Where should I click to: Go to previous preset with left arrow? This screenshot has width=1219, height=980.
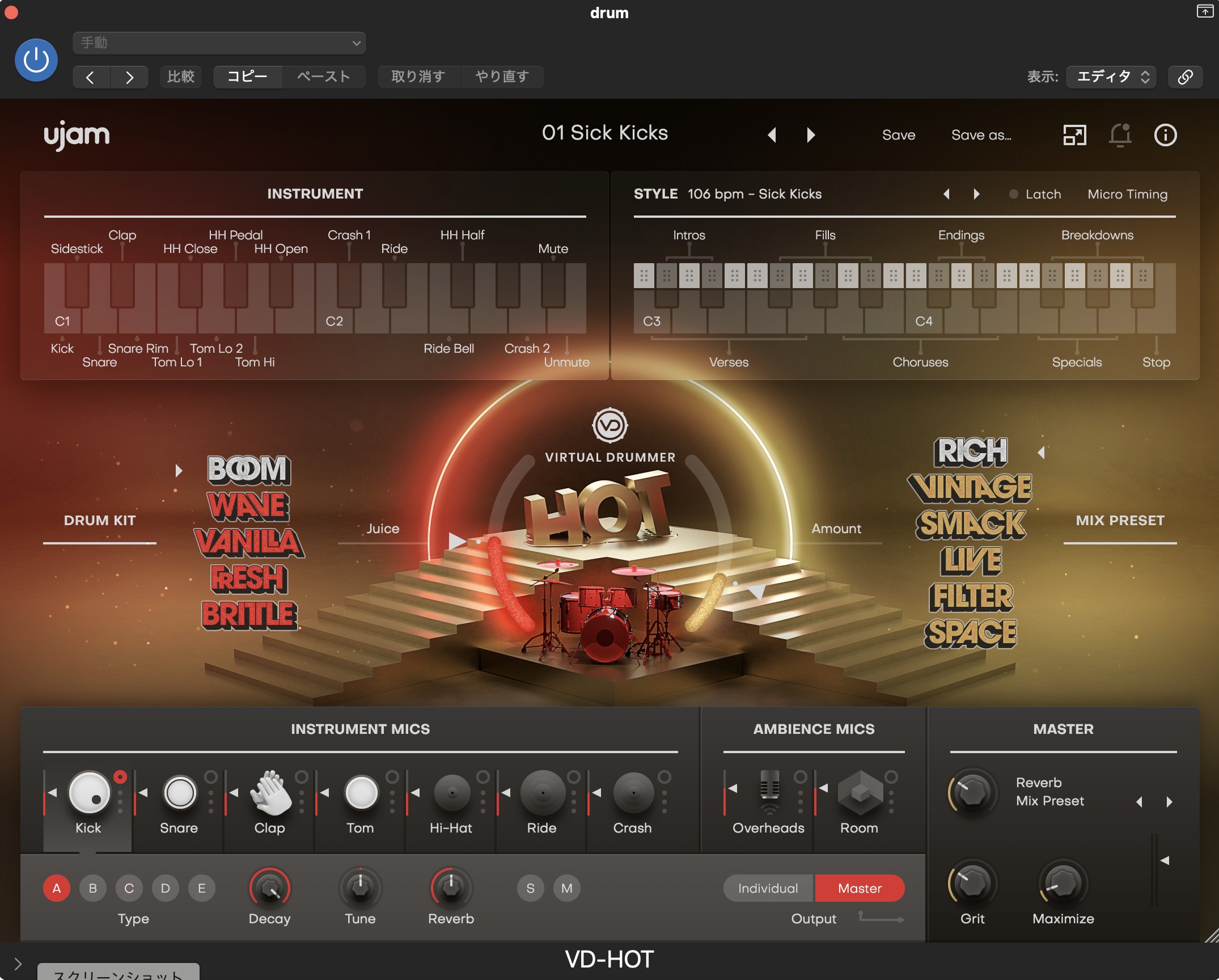click(x=772, y=135)
